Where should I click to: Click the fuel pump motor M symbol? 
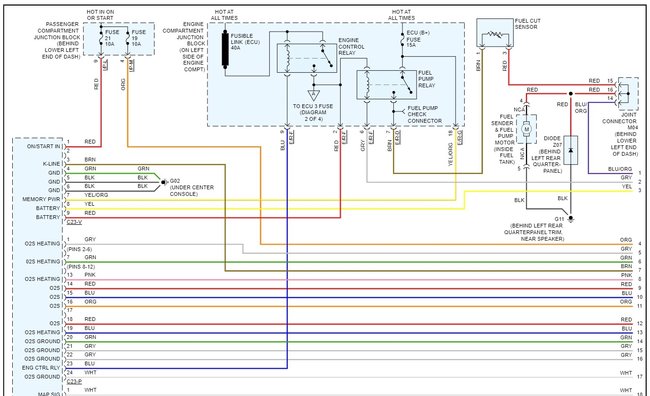(526, 129)
